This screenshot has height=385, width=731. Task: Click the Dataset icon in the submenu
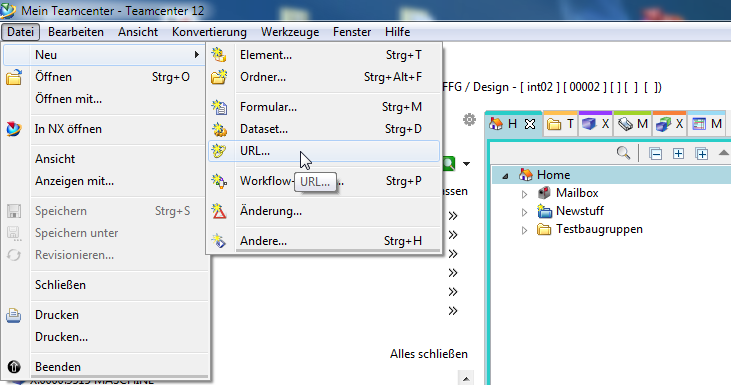(x=219, y=129)
